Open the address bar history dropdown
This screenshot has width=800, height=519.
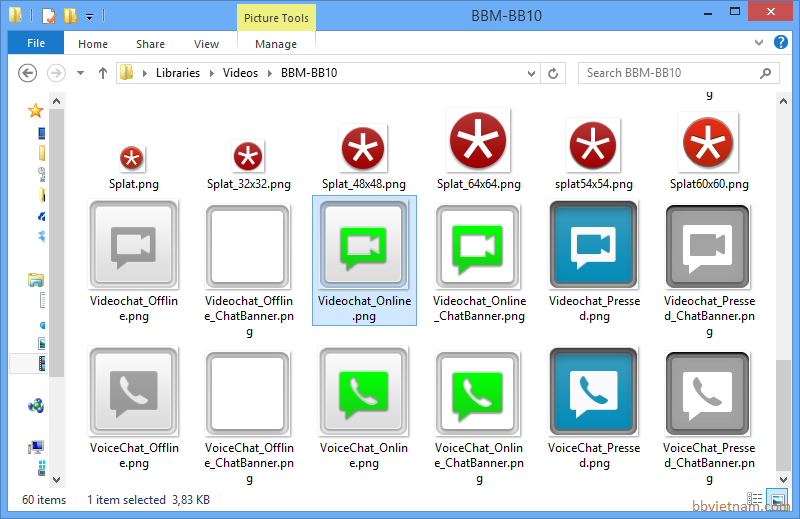coord(531,73)
